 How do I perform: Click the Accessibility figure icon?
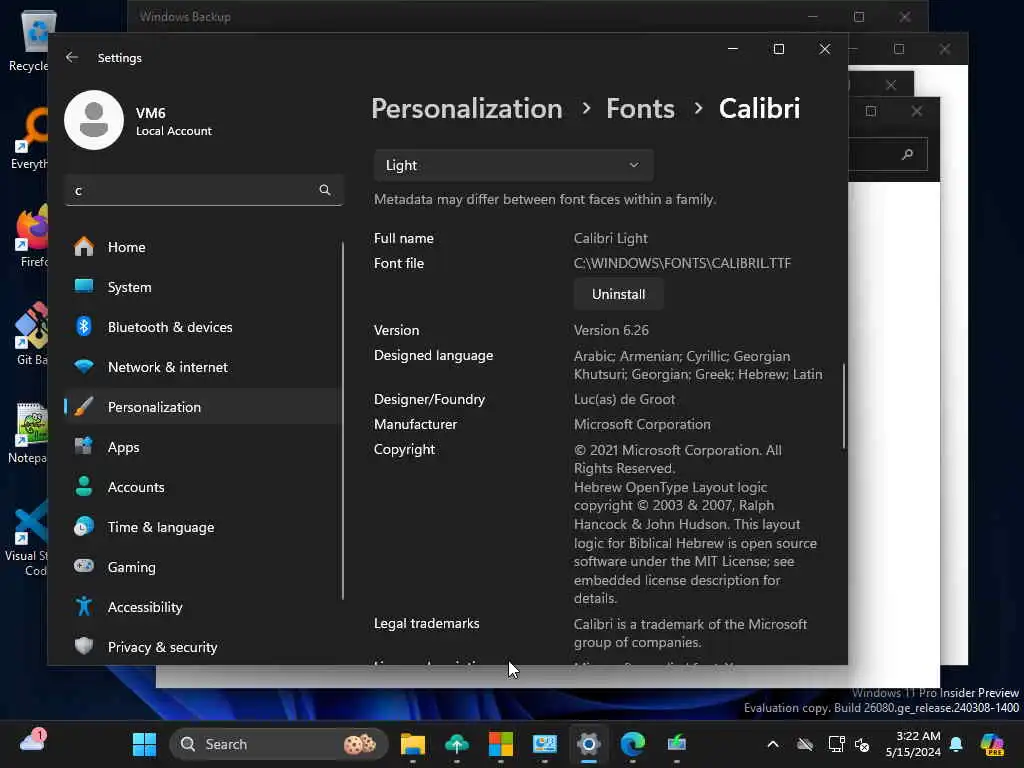click(x=84, y=607)
